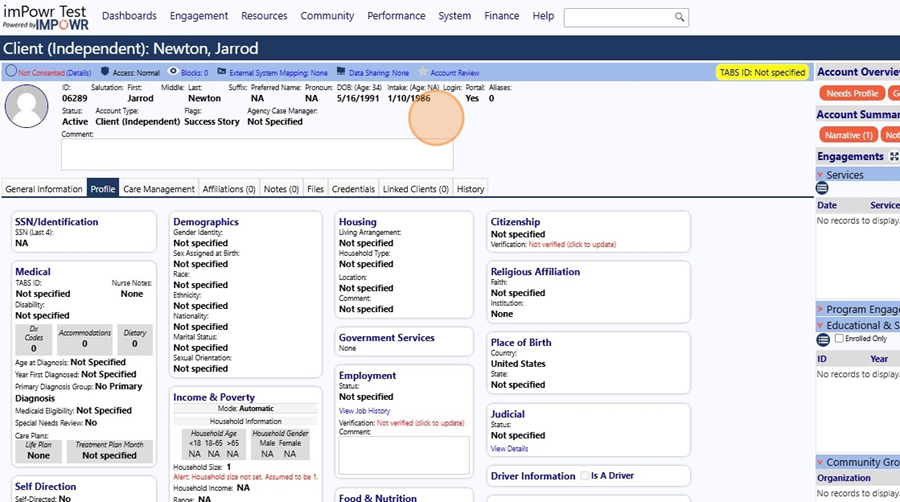Click the Data Sharing icon
The height and width of the screenshot is (502, 900).
click(x=341, y=72)
